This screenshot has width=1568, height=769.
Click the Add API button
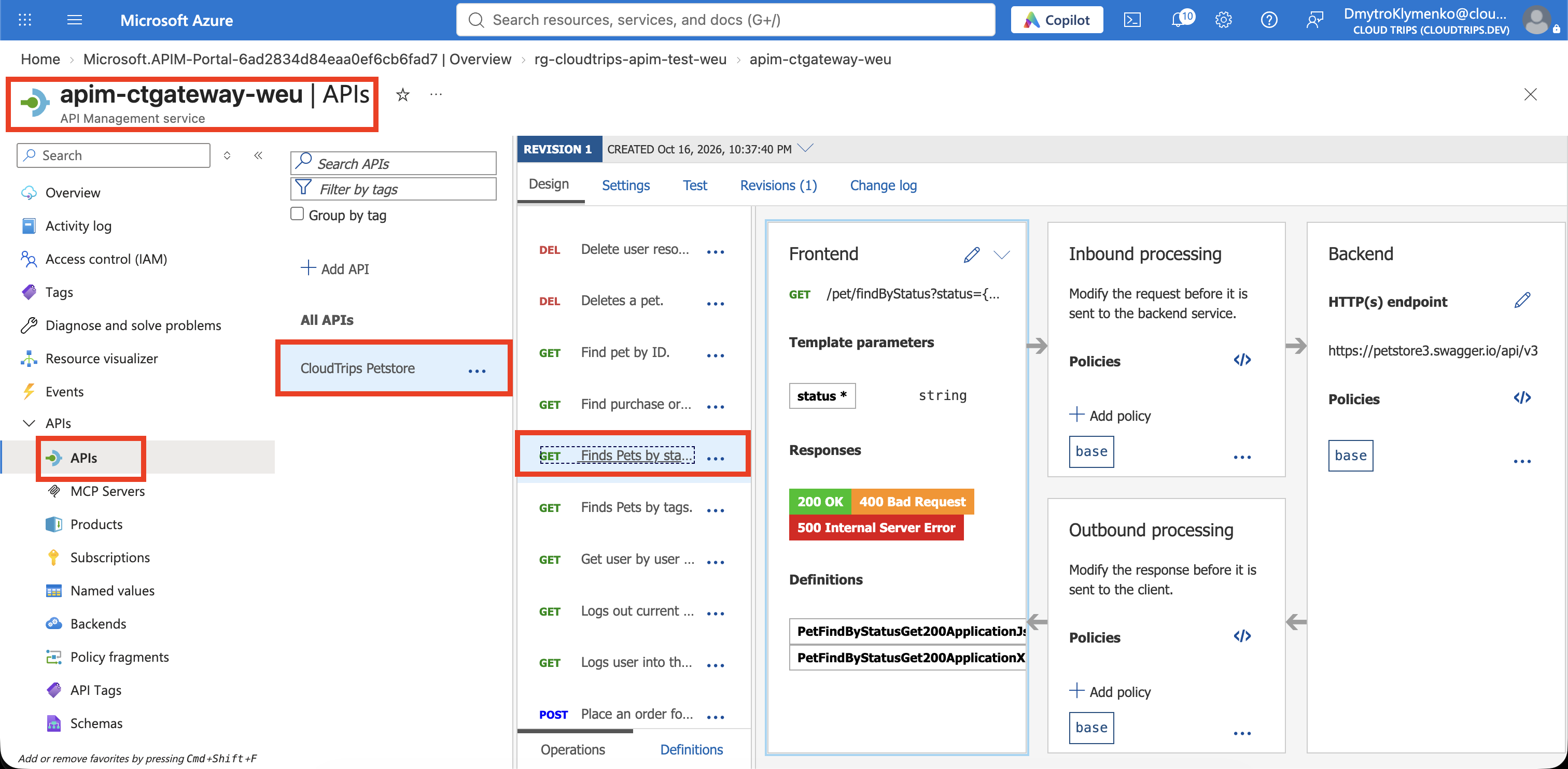coord(334,269)
